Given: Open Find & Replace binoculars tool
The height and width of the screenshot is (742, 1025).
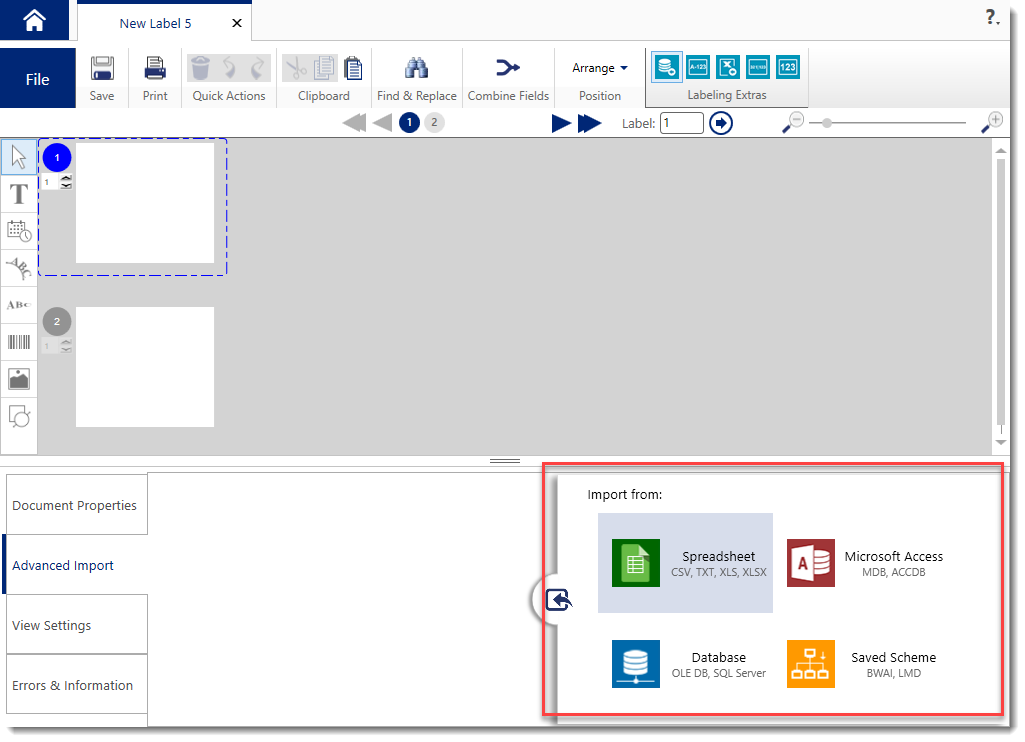Looking at the screenshot, I should [x=416, y=68].
